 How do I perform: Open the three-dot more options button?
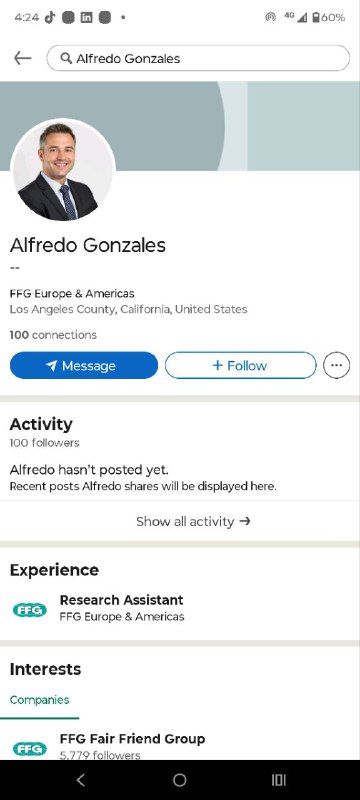click(337, 365)
